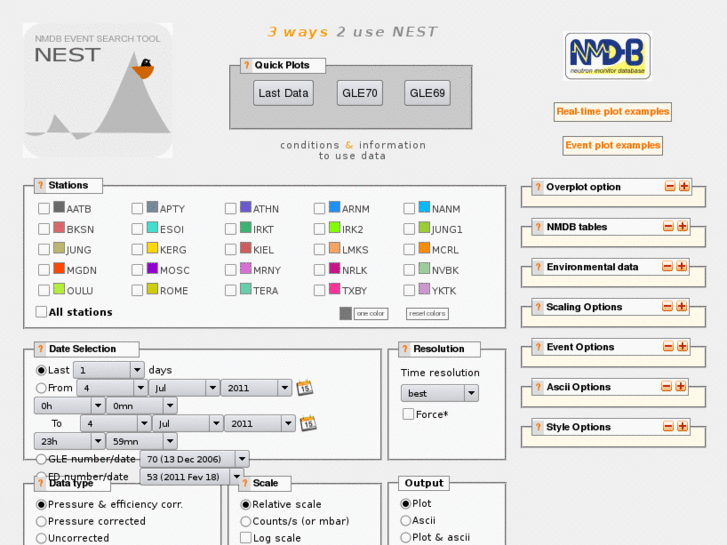Open the To date calendar picker
The image size is (727, 545).
[x=308, y=423]
